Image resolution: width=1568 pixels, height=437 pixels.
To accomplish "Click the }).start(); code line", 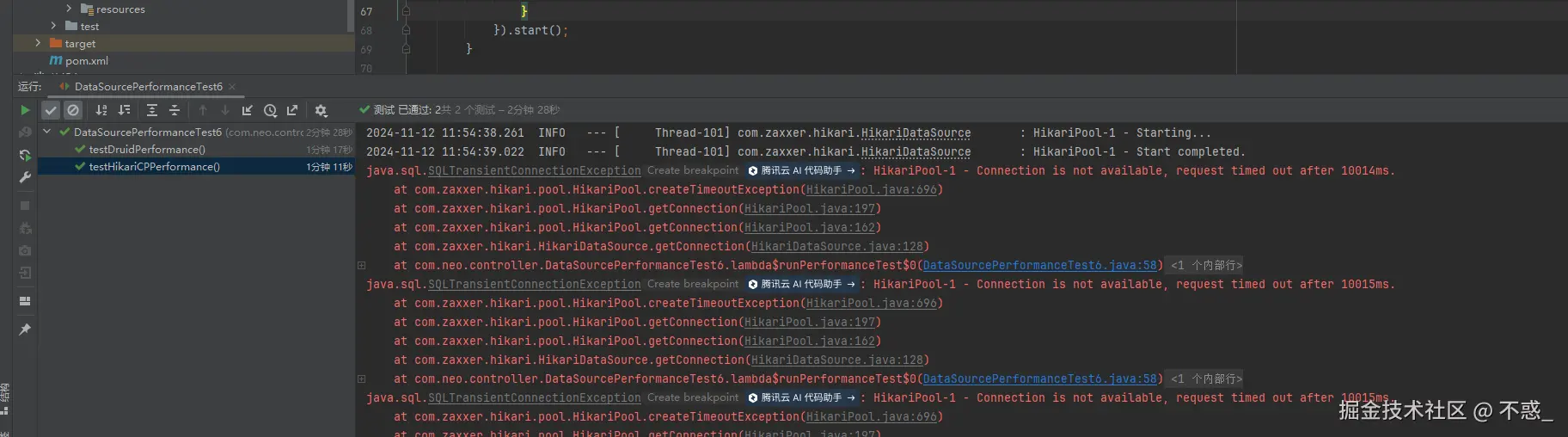I will coord(530,30).
